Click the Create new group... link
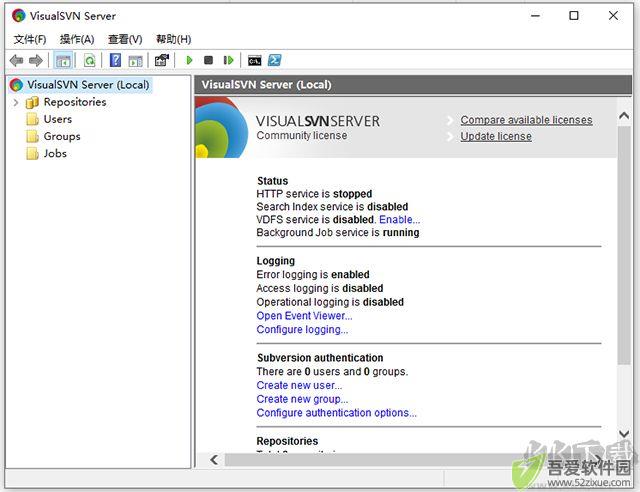The width and height of the screenshot is (640, 492). [x=302, y=399]
